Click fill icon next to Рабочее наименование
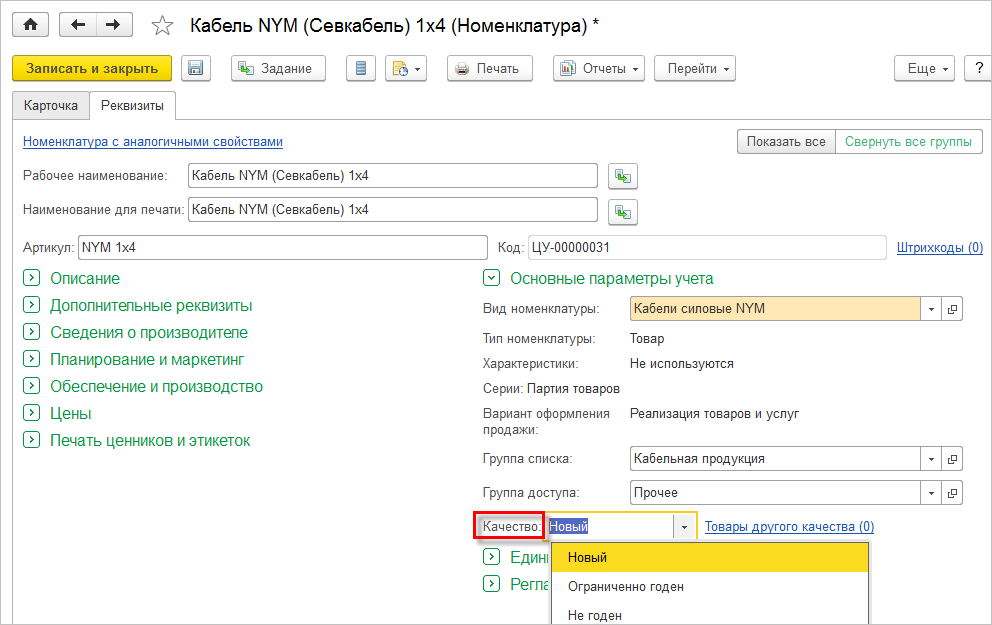The width and height of the screenshot is (992, 625). point(623,176)
